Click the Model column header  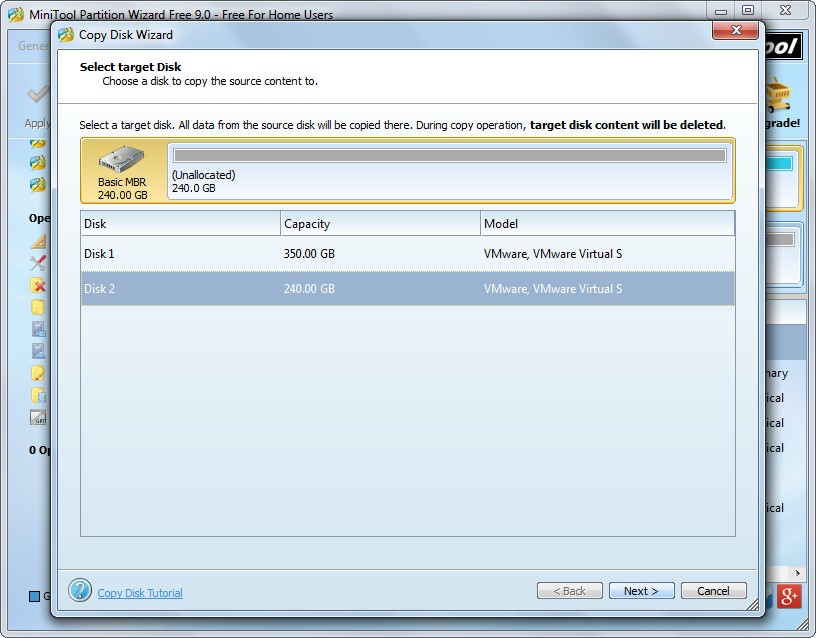[x=607, y=224]
